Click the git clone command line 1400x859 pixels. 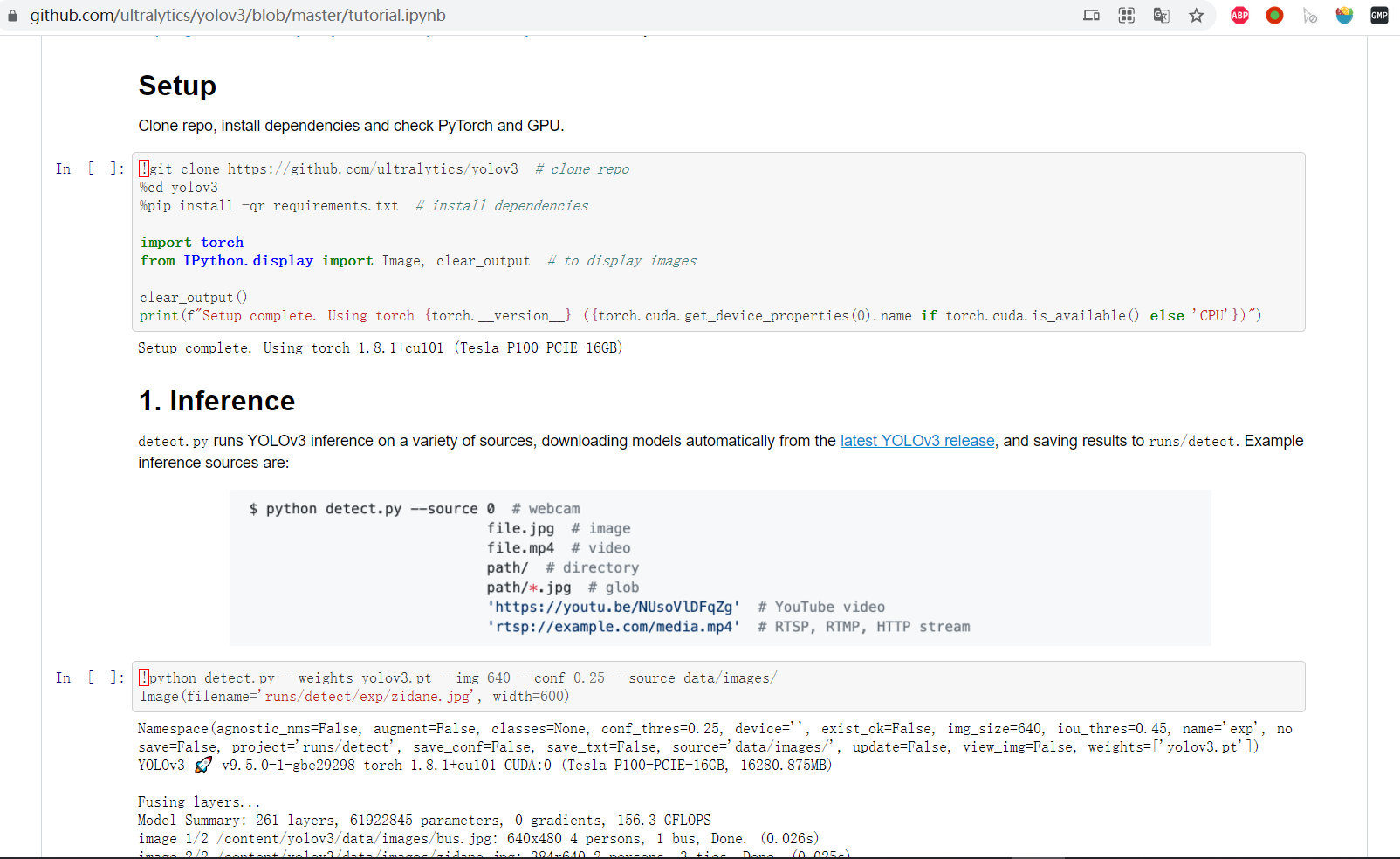[384, 169]
